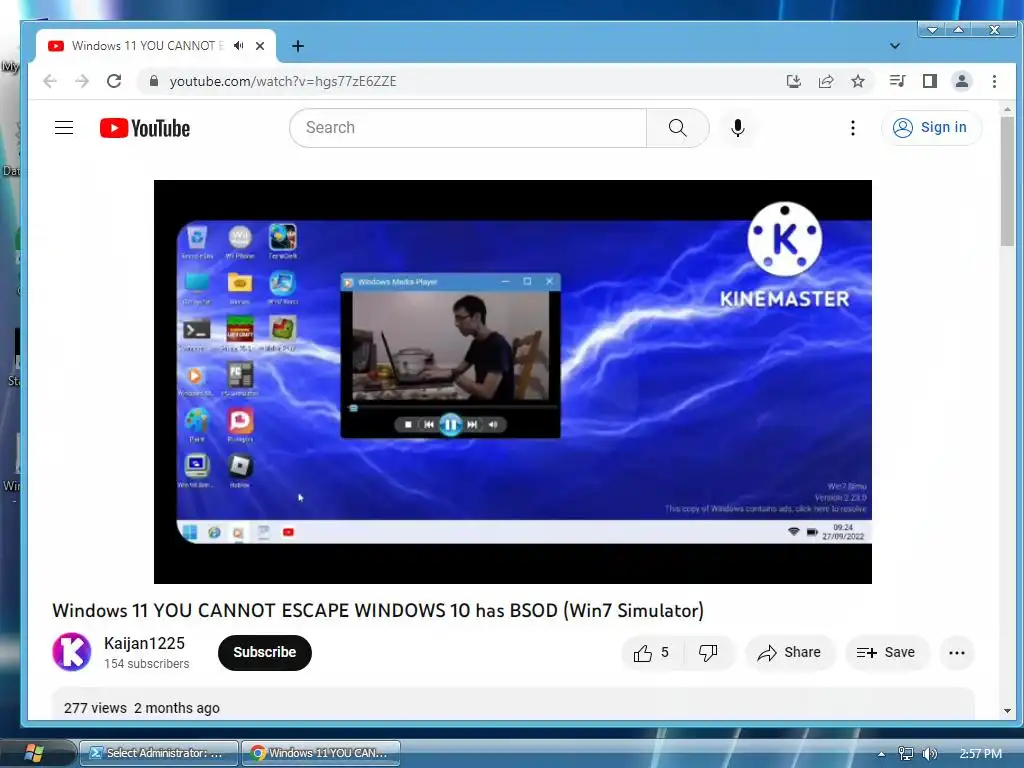This screenshot has height=768, width=1024.
Task: Click page scrollbar down arrow
Action: click(x=1007, y=711)
